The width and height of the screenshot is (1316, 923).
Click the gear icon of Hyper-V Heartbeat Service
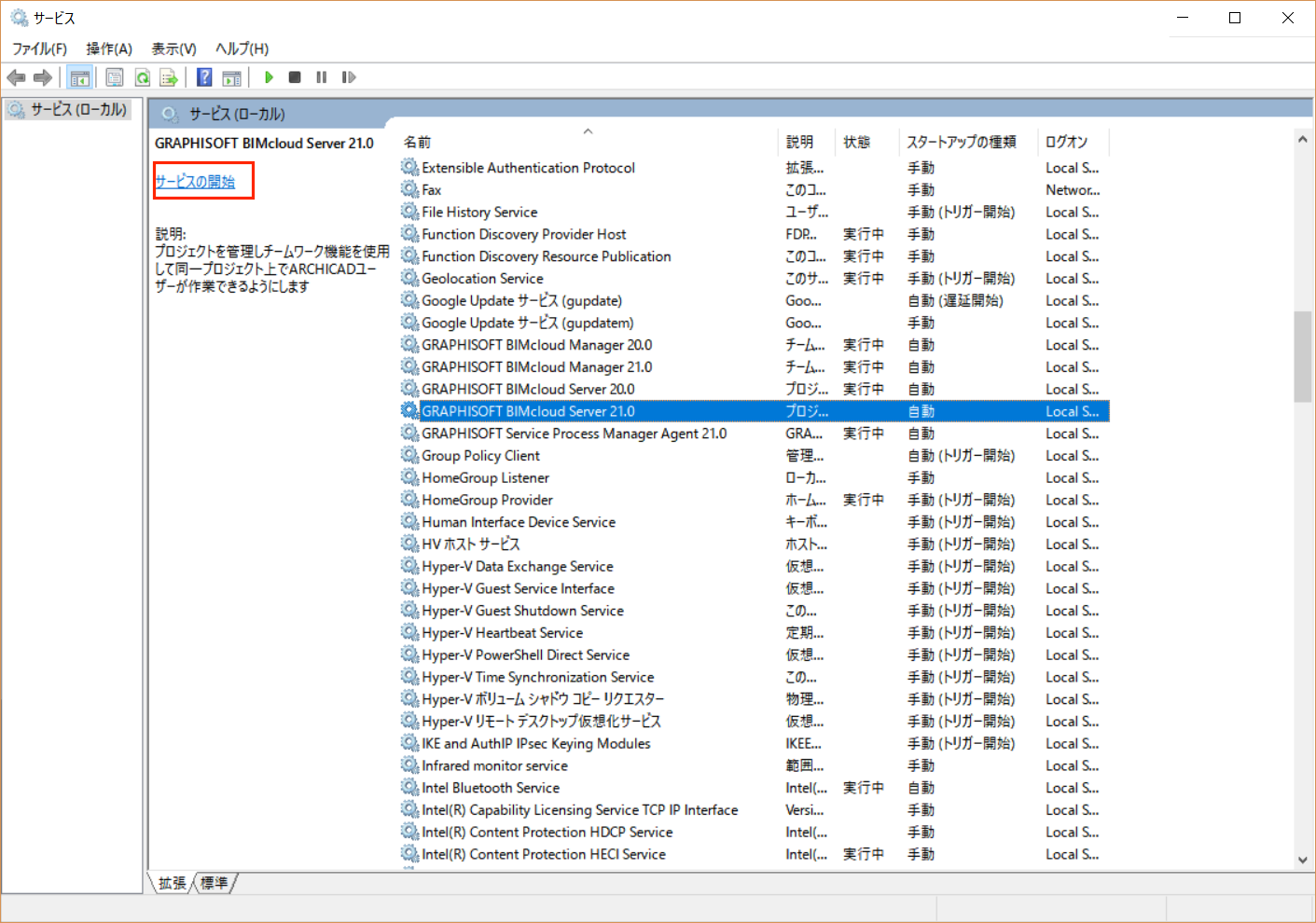pyautogui.click(x=409, y=632)
